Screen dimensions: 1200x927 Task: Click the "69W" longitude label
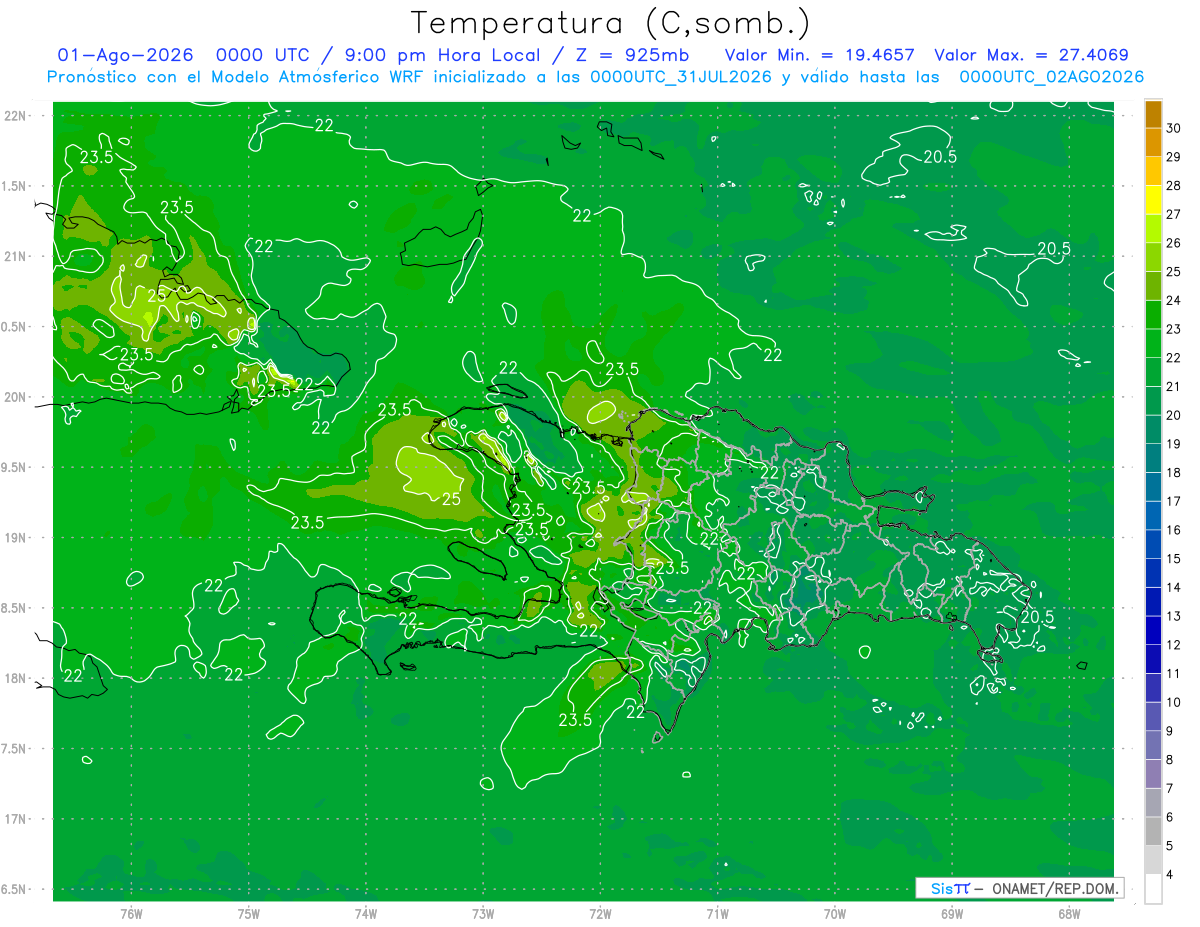pyautogui.click(x=952, y=914)
